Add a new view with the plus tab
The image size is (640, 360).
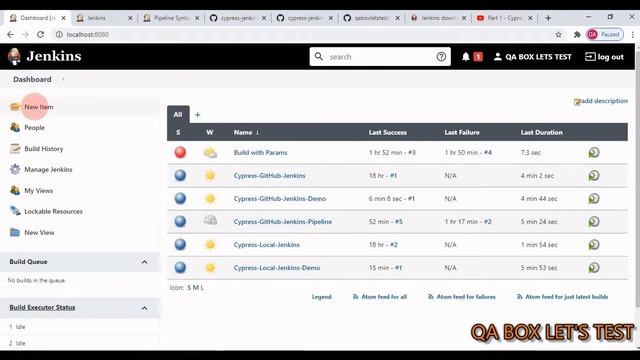tap(198, 115)
